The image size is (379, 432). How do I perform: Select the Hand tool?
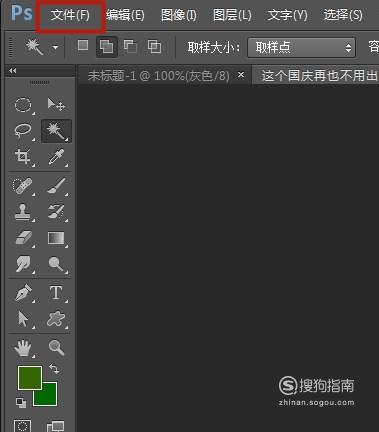pyautogui.click(x=23, y=348)
